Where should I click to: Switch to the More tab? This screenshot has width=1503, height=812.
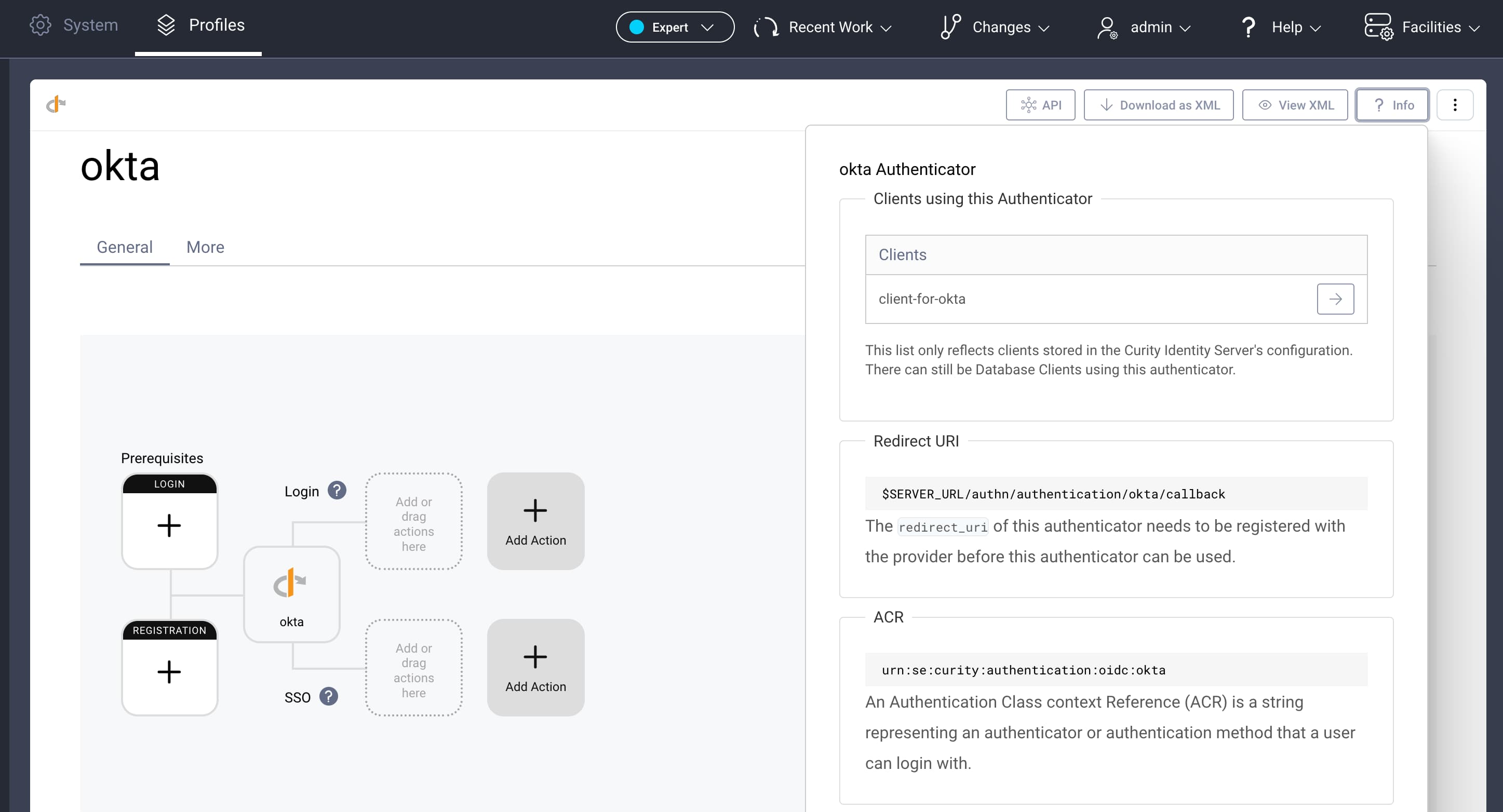pyautogui.click(x=205, y=246)
